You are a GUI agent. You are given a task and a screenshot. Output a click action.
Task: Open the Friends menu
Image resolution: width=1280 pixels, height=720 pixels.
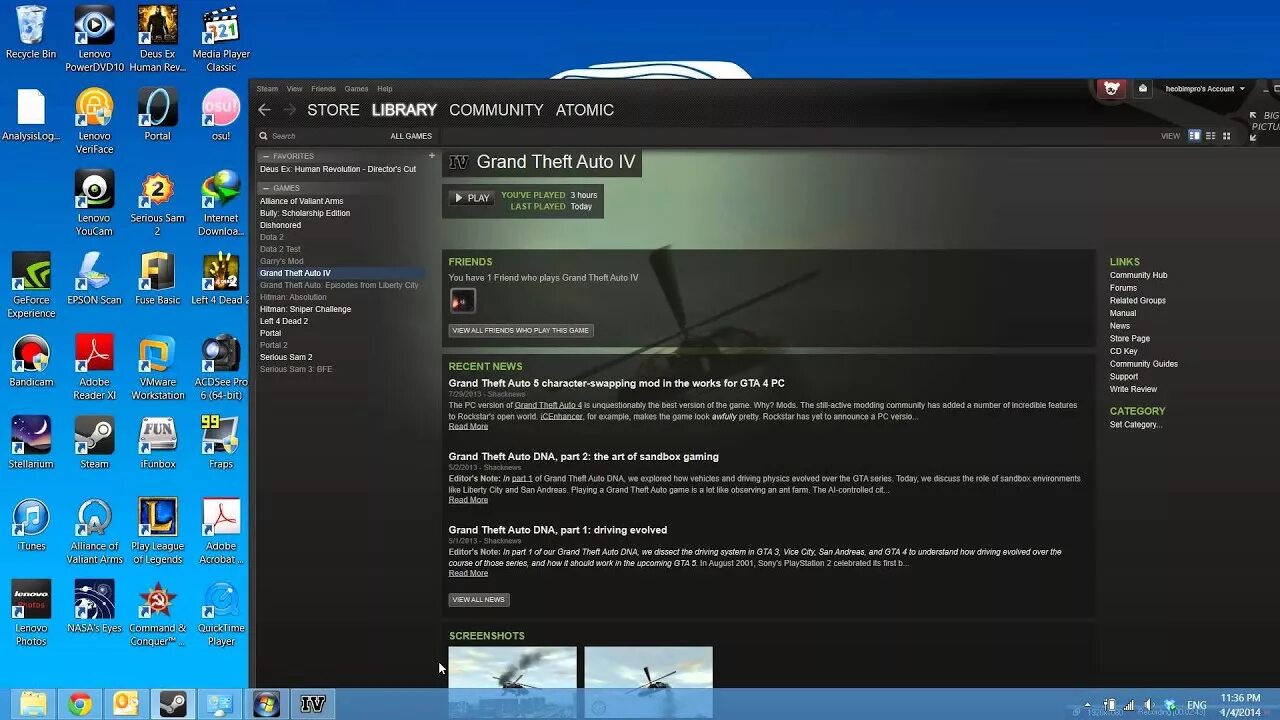tap(323, 89)
